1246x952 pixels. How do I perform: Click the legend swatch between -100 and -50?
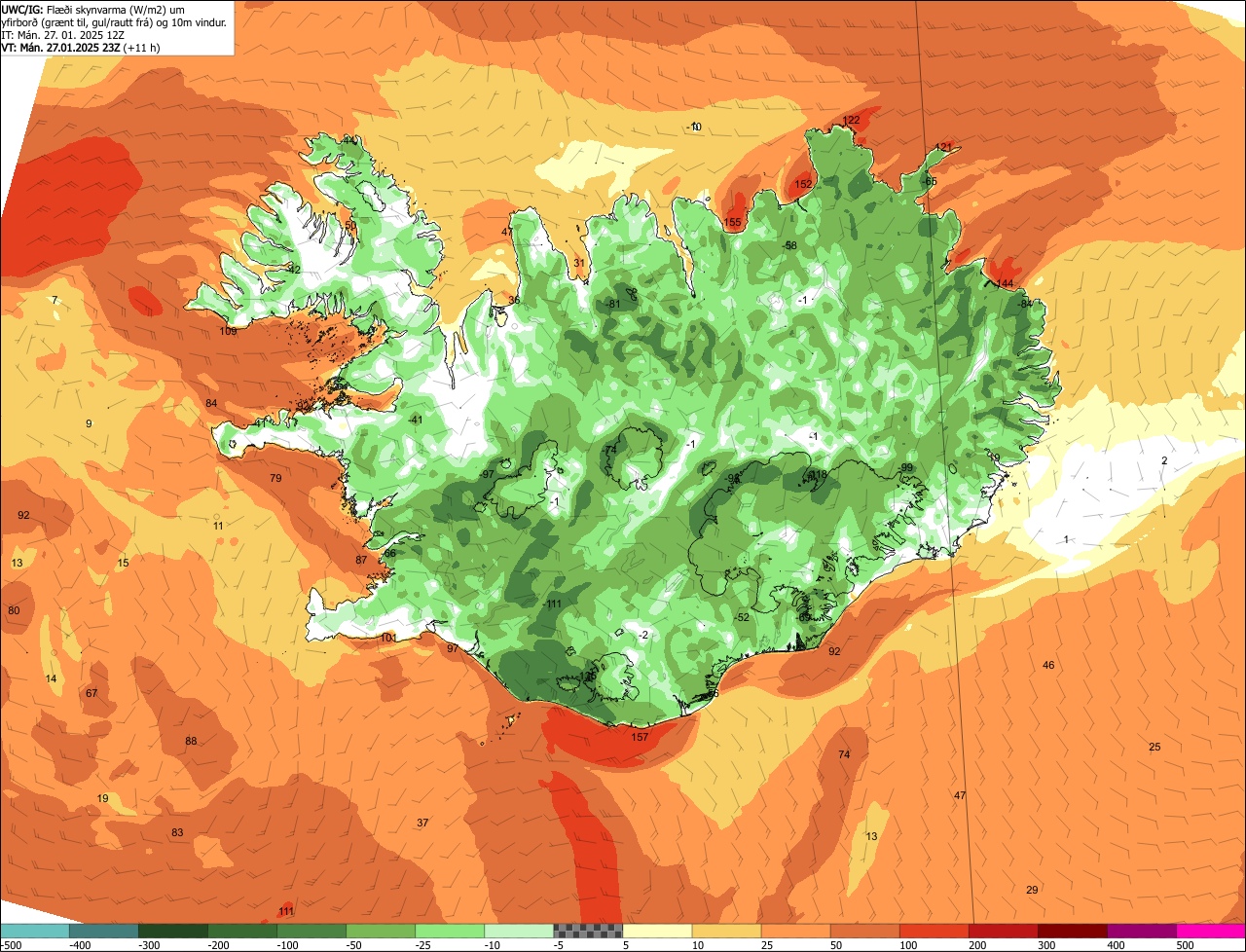(311, 931)
